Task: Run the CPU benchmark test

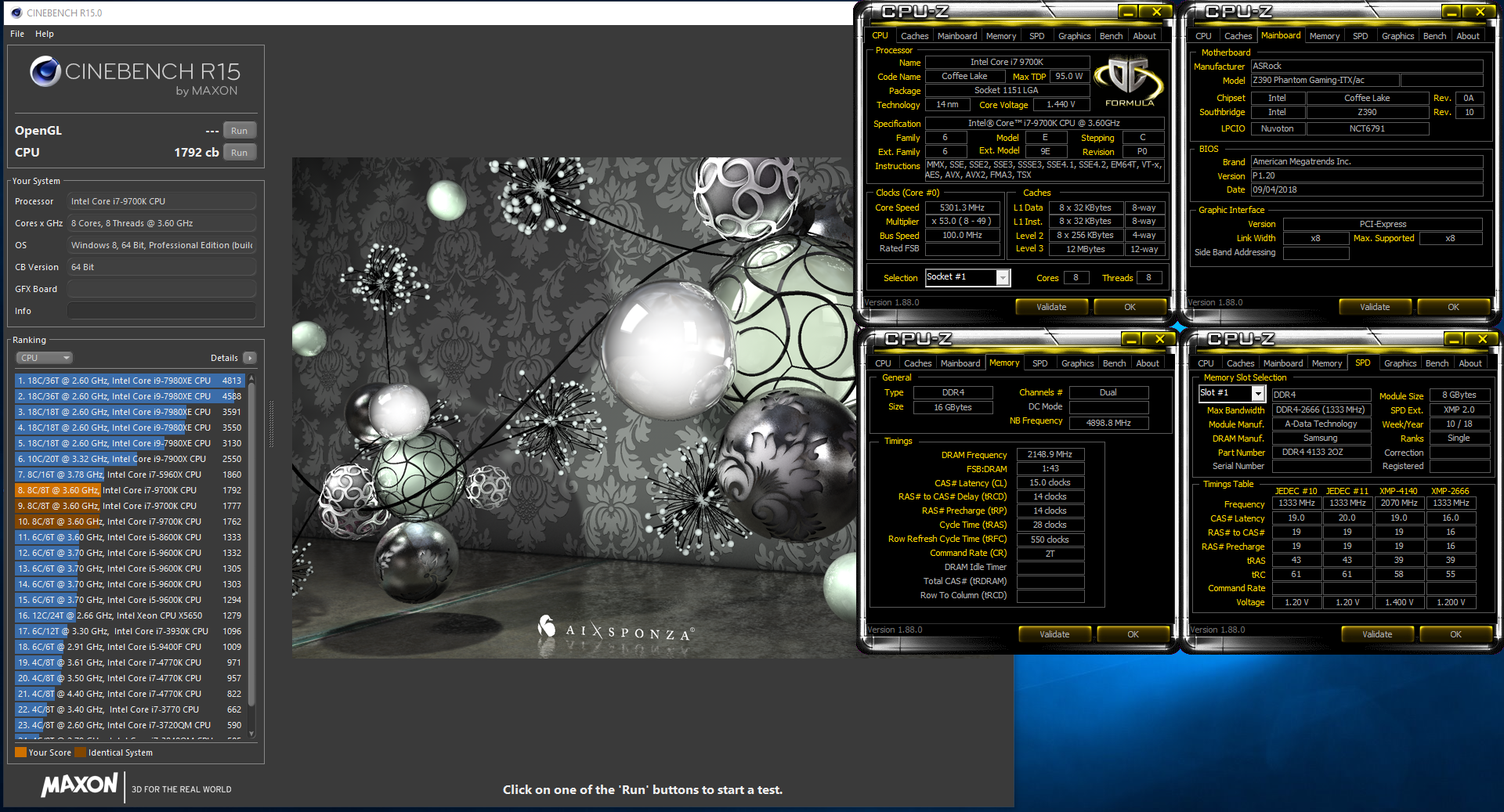Action: (240, 153)
